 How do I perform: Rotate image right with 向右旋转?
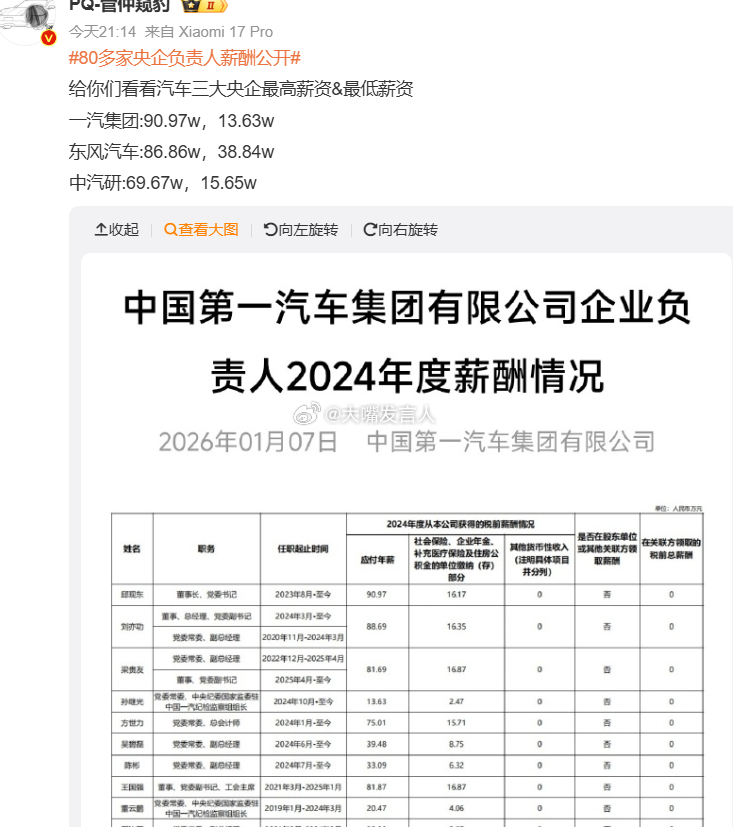(x=400, y=230)
